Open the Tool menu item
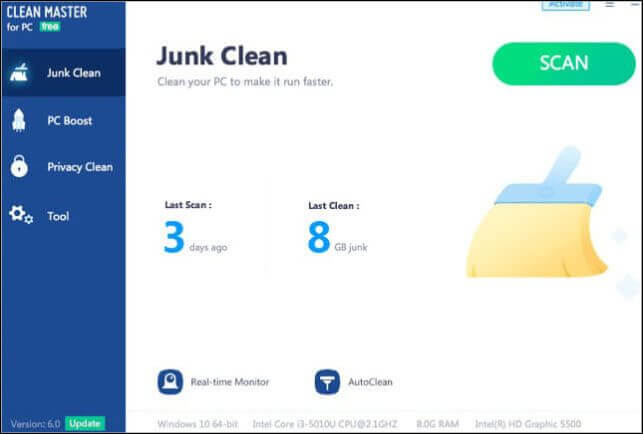This screenshot has width=643, height=434. (x=64, y=216)
